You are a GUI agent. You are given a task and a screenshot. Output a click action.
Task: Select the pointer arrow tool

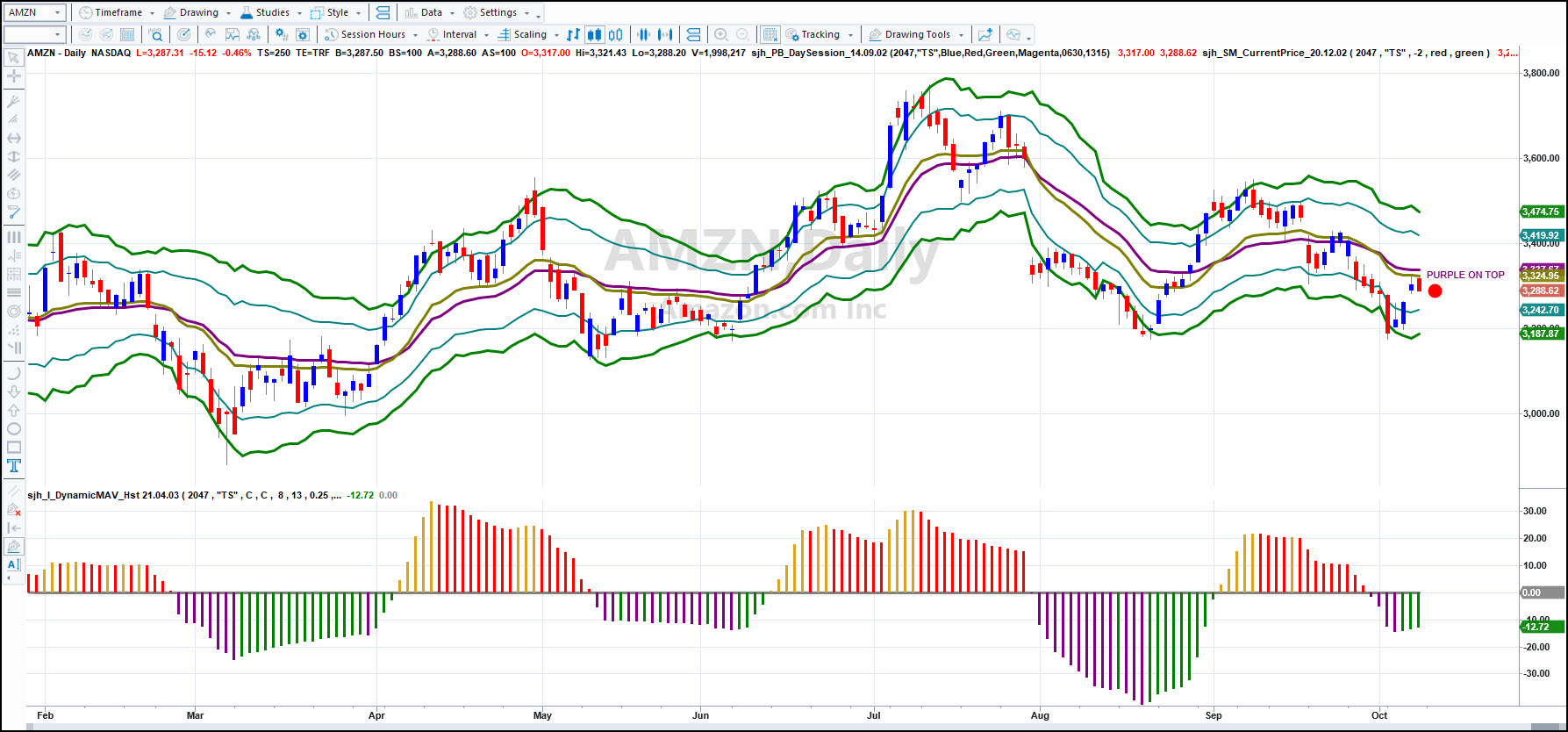coord(14,58)
